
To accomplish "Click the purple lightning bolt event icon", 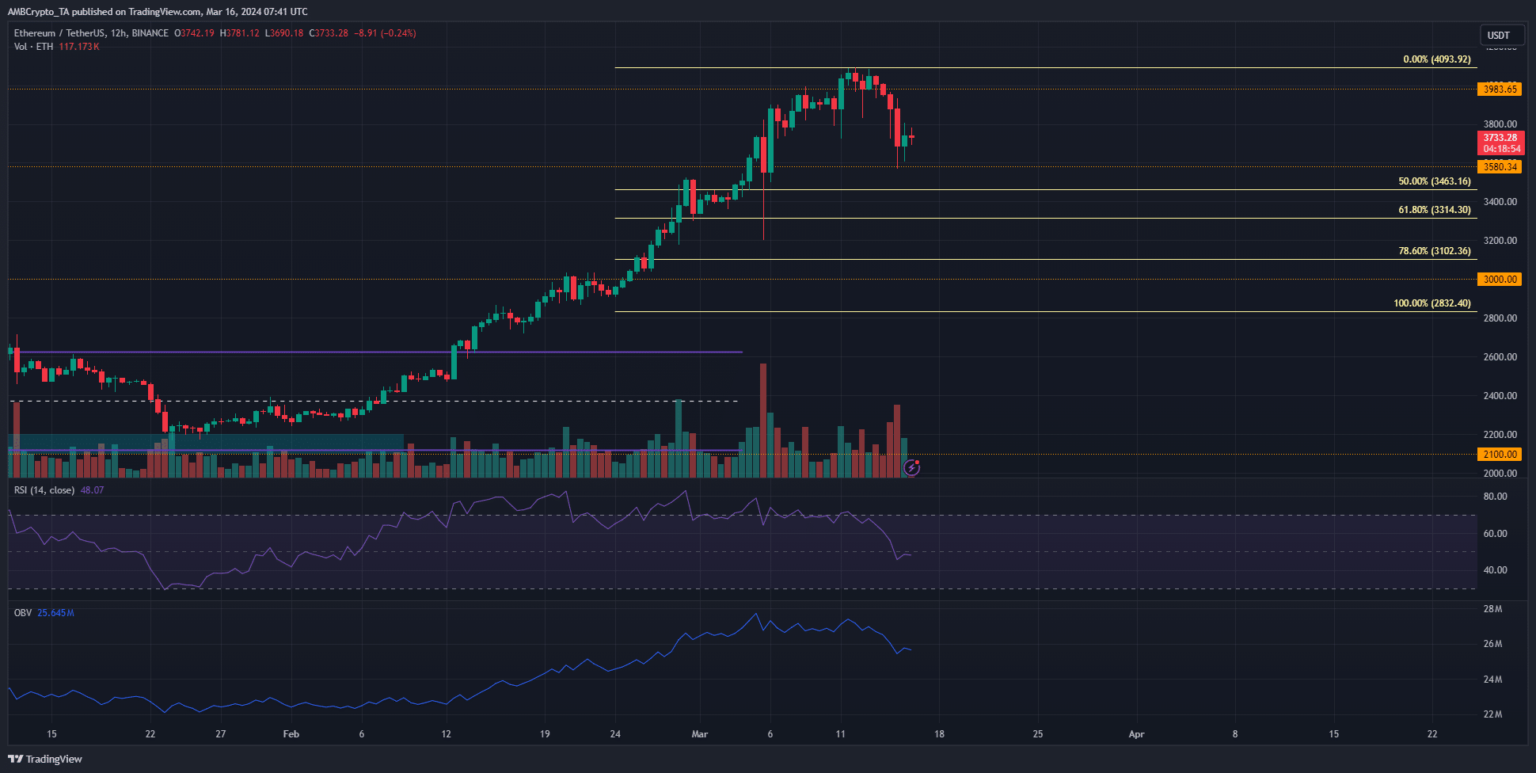I will [x=911, y=466].
